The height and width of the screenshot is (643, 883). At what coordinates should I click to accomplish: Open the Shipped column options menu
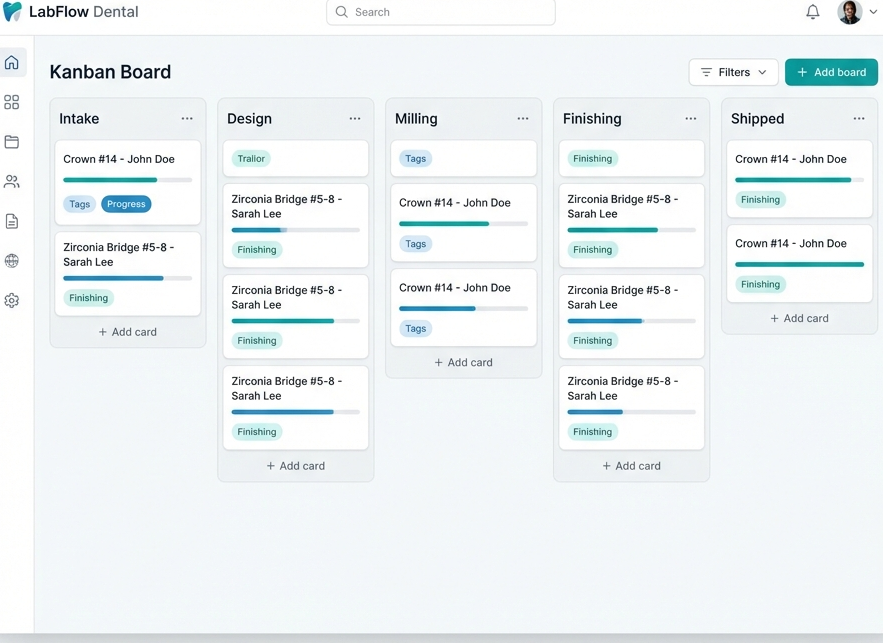(859, 118)
